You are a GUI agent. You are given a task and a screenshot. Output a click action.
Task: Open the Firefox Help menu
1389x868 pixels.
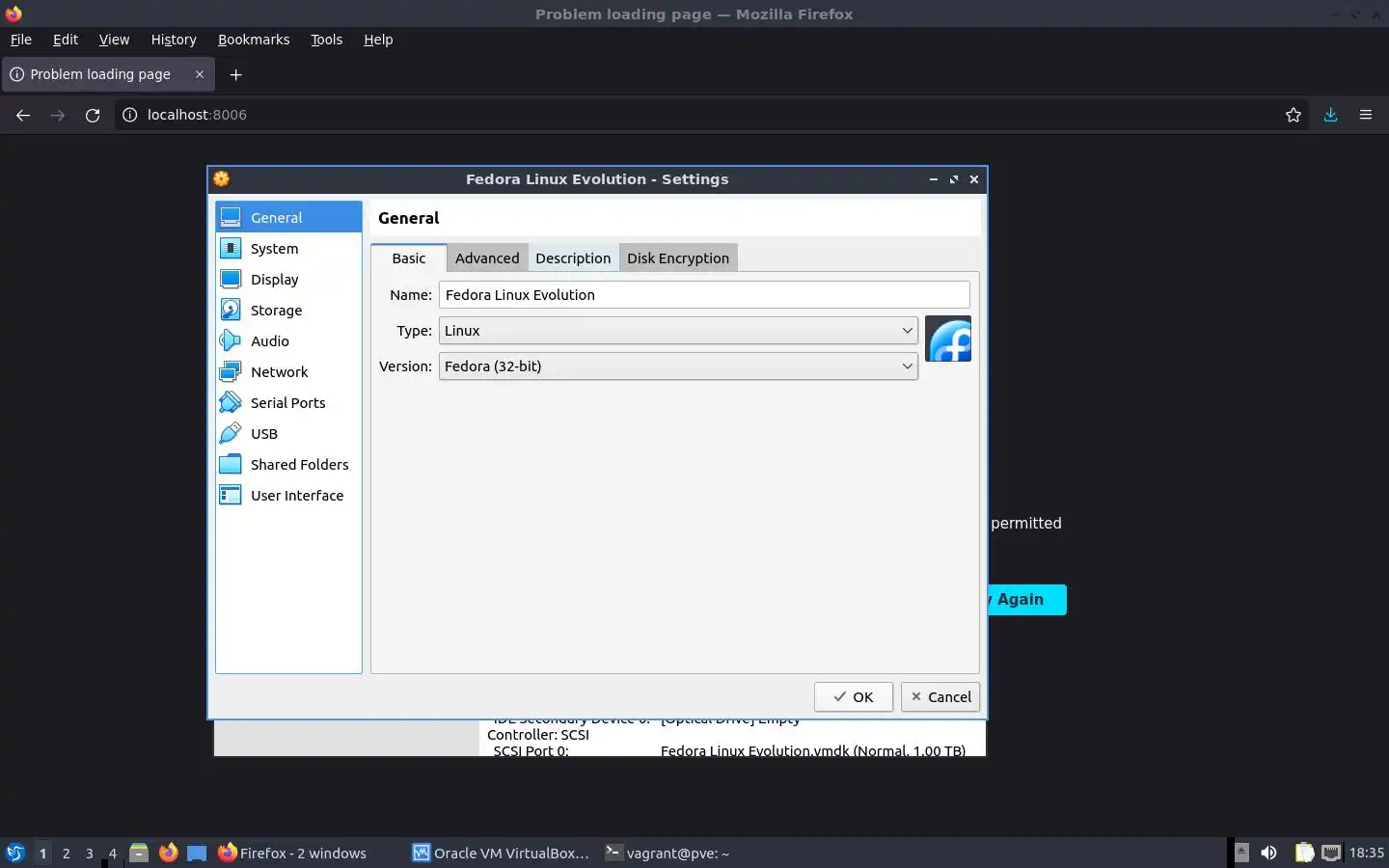[x=378, y=40]
